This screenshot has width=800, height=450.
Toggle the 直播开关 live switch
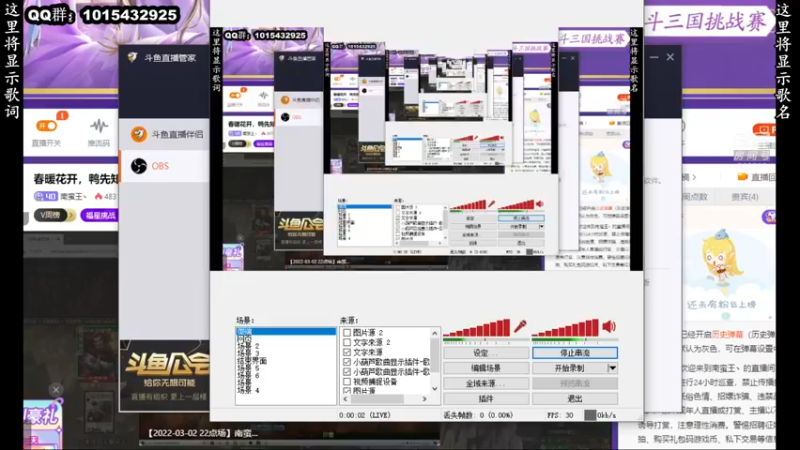pyautogui.click(x=46, y=126)
